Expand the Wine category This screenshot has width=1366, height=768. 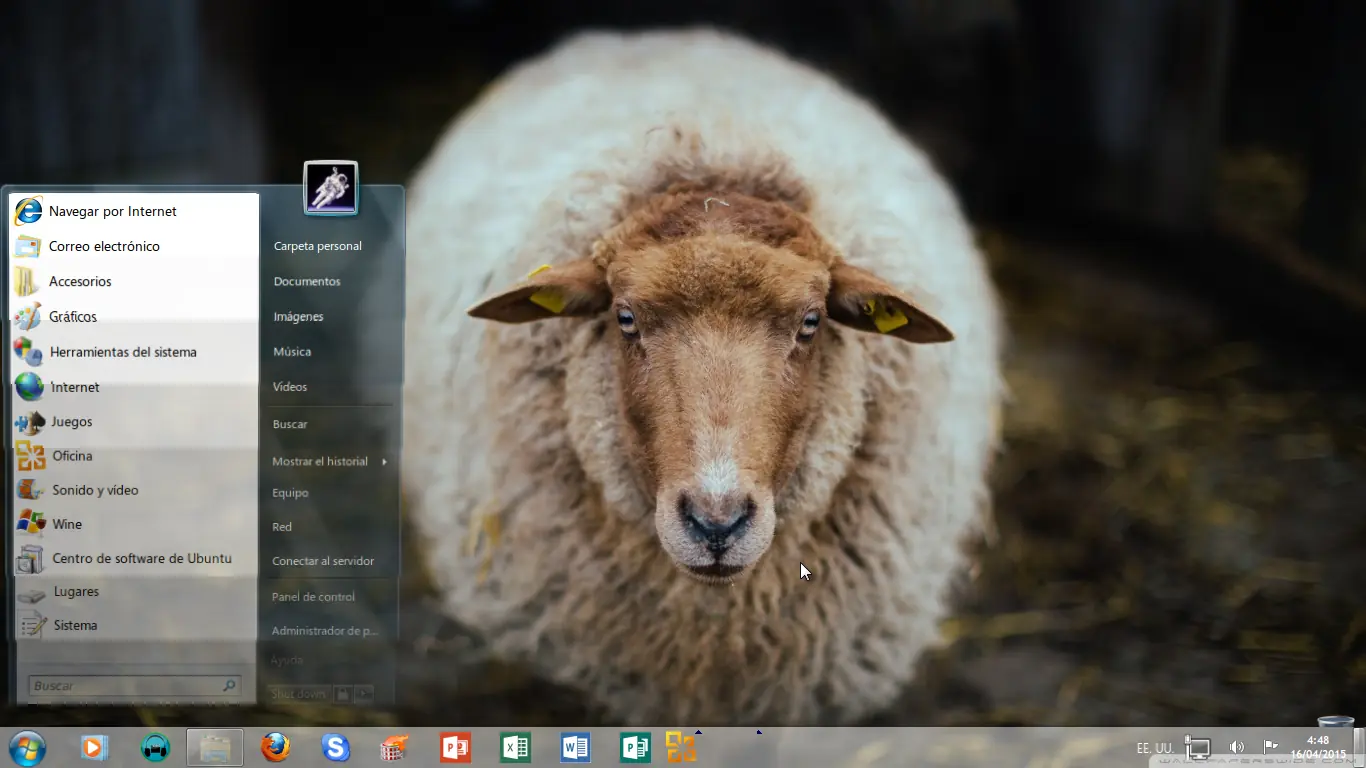[x=134, y=524]
